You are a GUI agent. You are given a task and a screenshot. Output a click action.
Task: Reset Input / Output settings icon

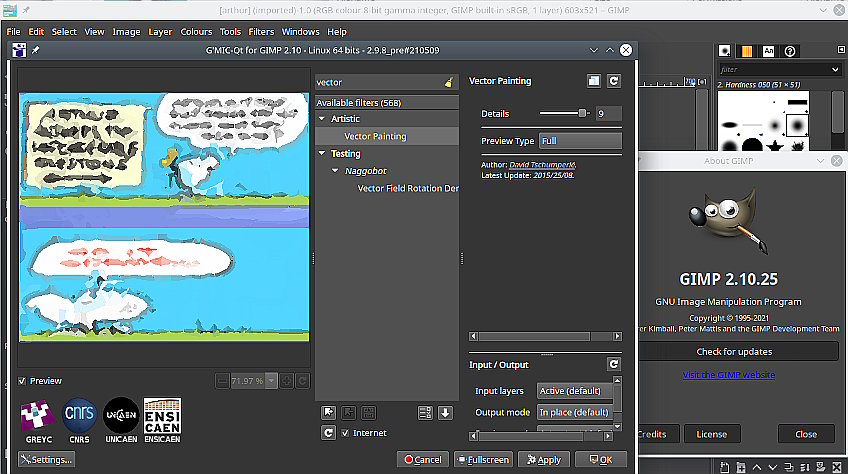coord(614,364)
